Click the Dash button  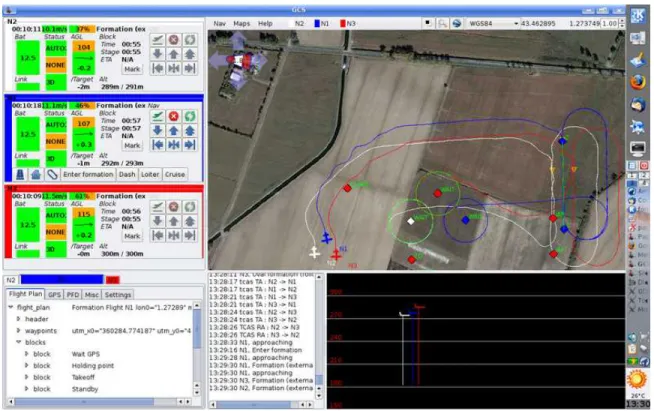pos(127,174)
